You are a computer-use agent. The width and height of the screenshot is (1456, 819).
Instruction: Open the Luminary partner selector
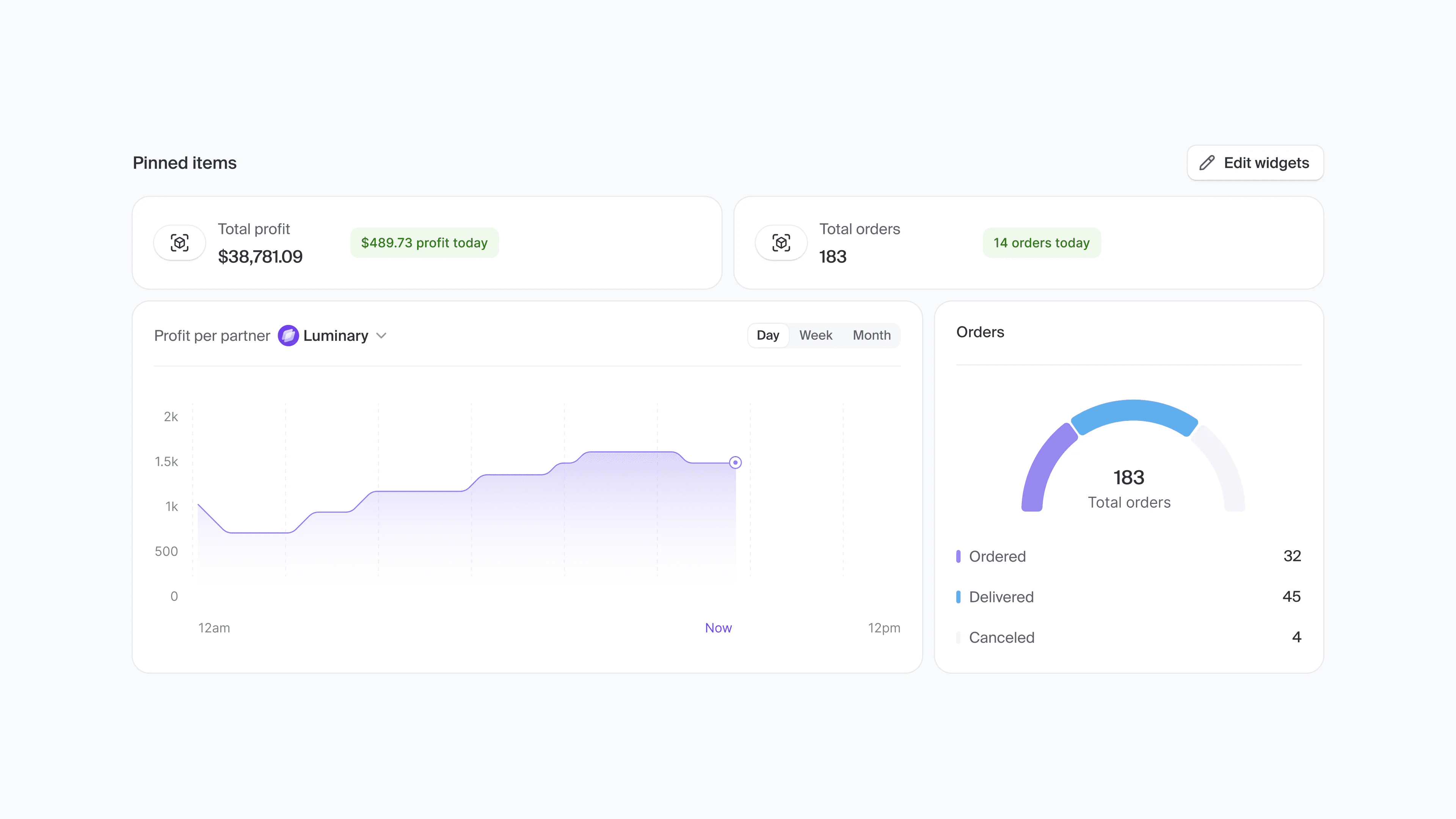(x=333, y=336)
